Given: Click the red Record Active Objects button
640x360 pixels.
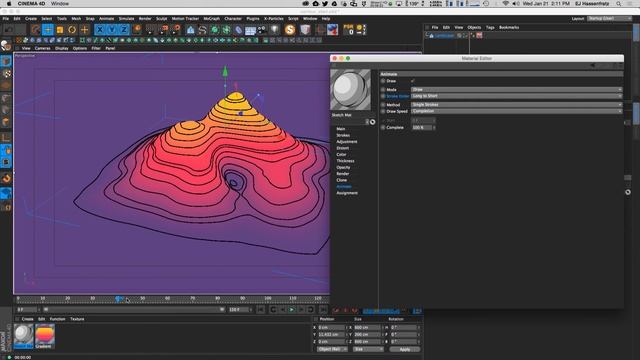Looking at the screenshot, I should click(x=336, y=311).
